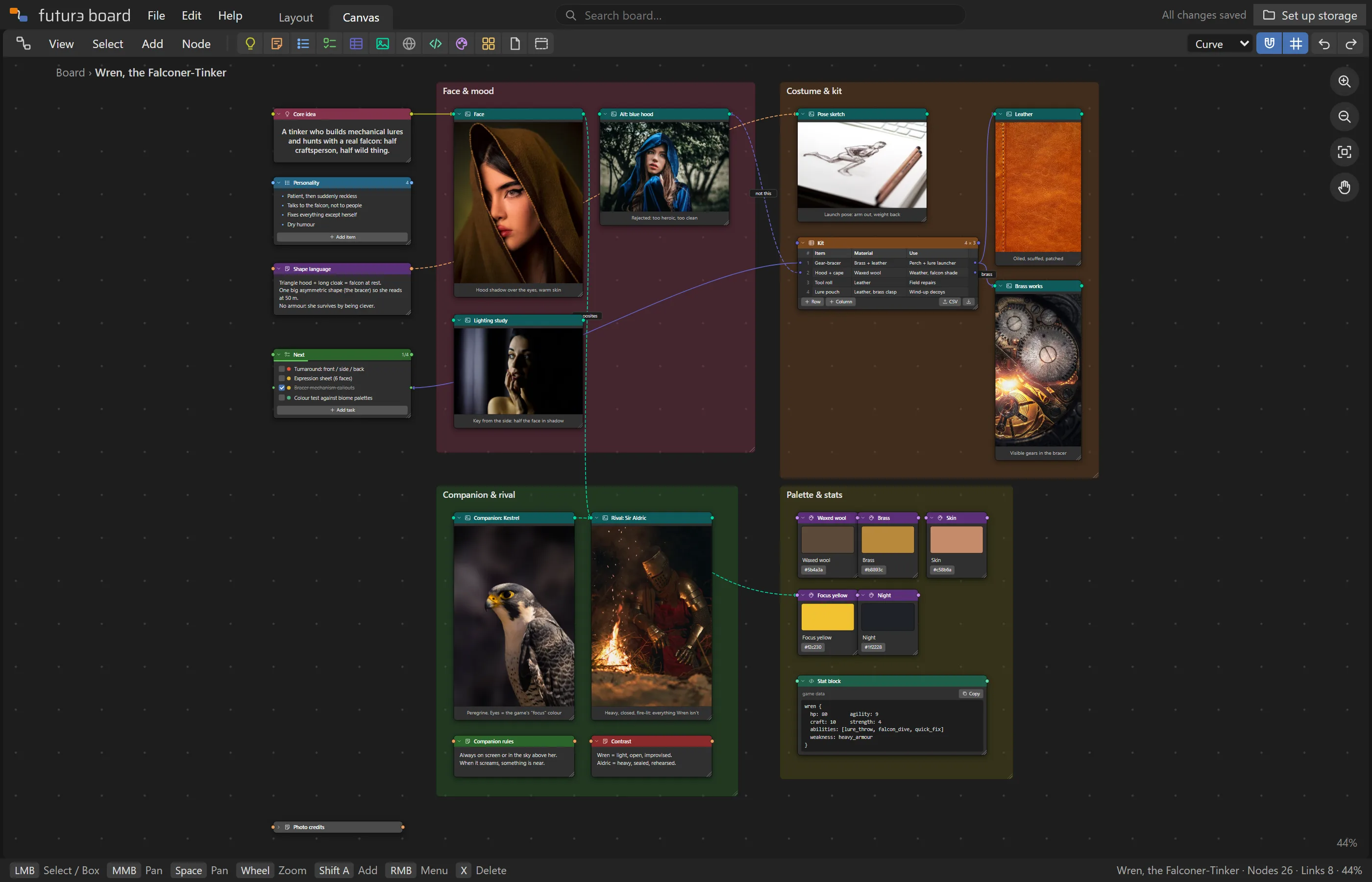
Task: Add a checklist node from toolbar
Action: 330,44
